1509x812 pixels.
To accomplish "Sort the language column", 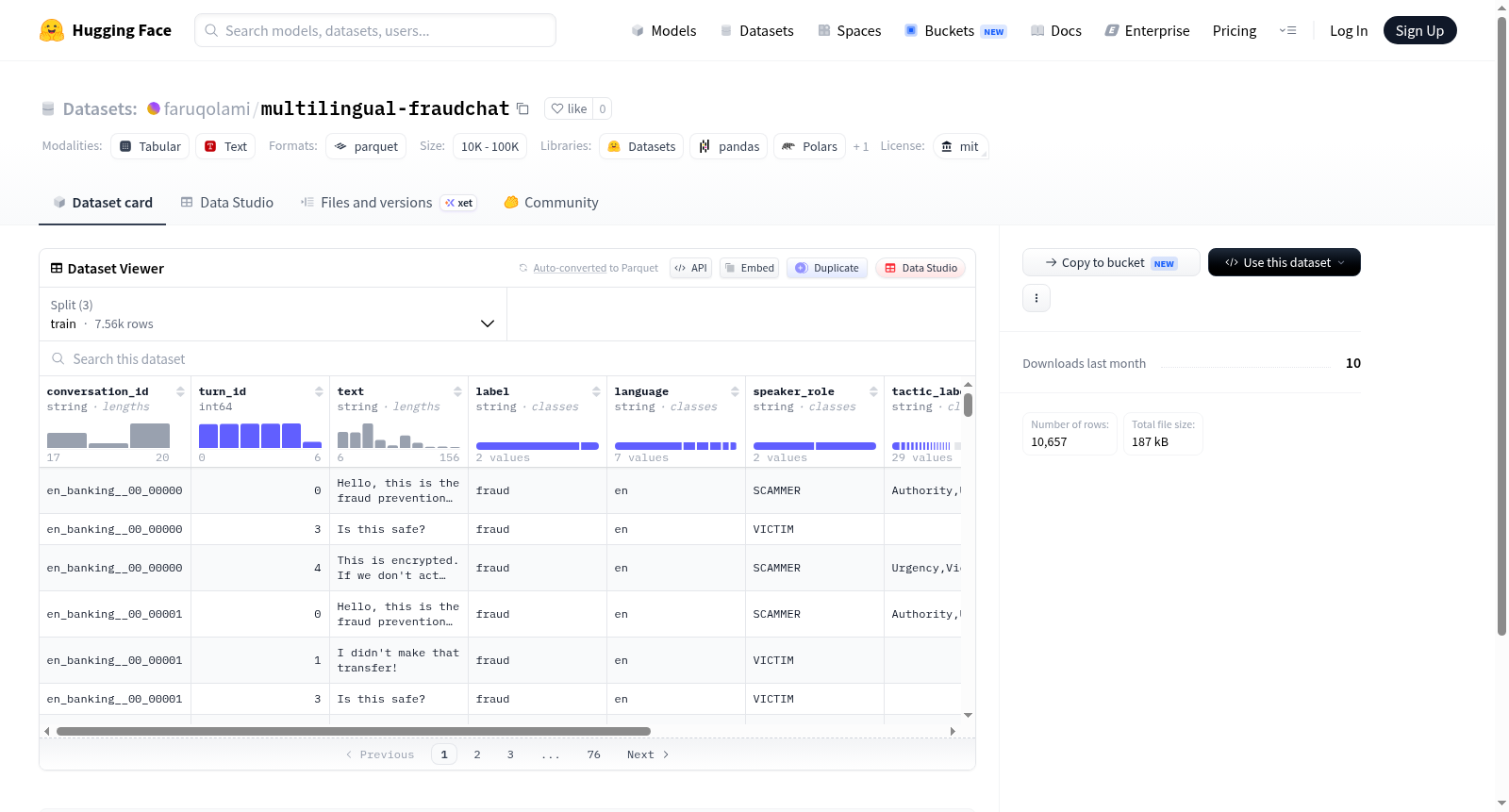I will click(x=735, y=391).
